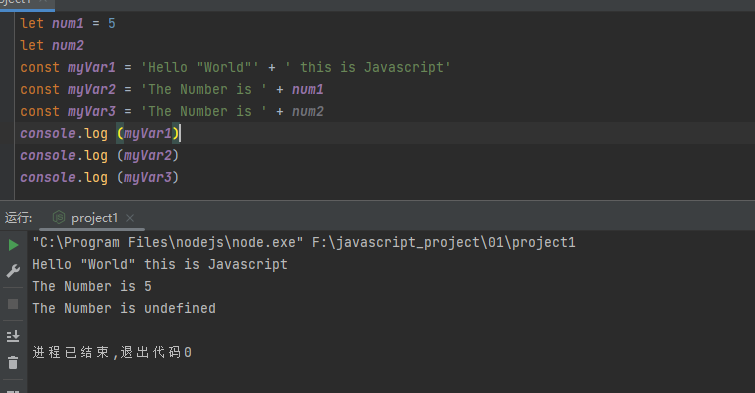Screen dimensions: 755x393
Task: Click the 'The Number is 5' console line
Action: tap(92, 287)
